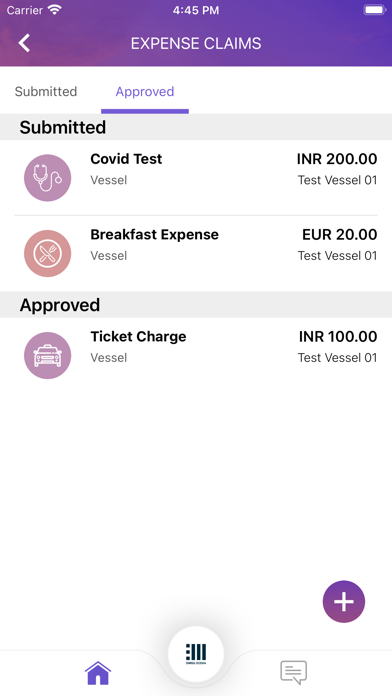Select the Approved tab
392x696 pixels.
[145, 91]
